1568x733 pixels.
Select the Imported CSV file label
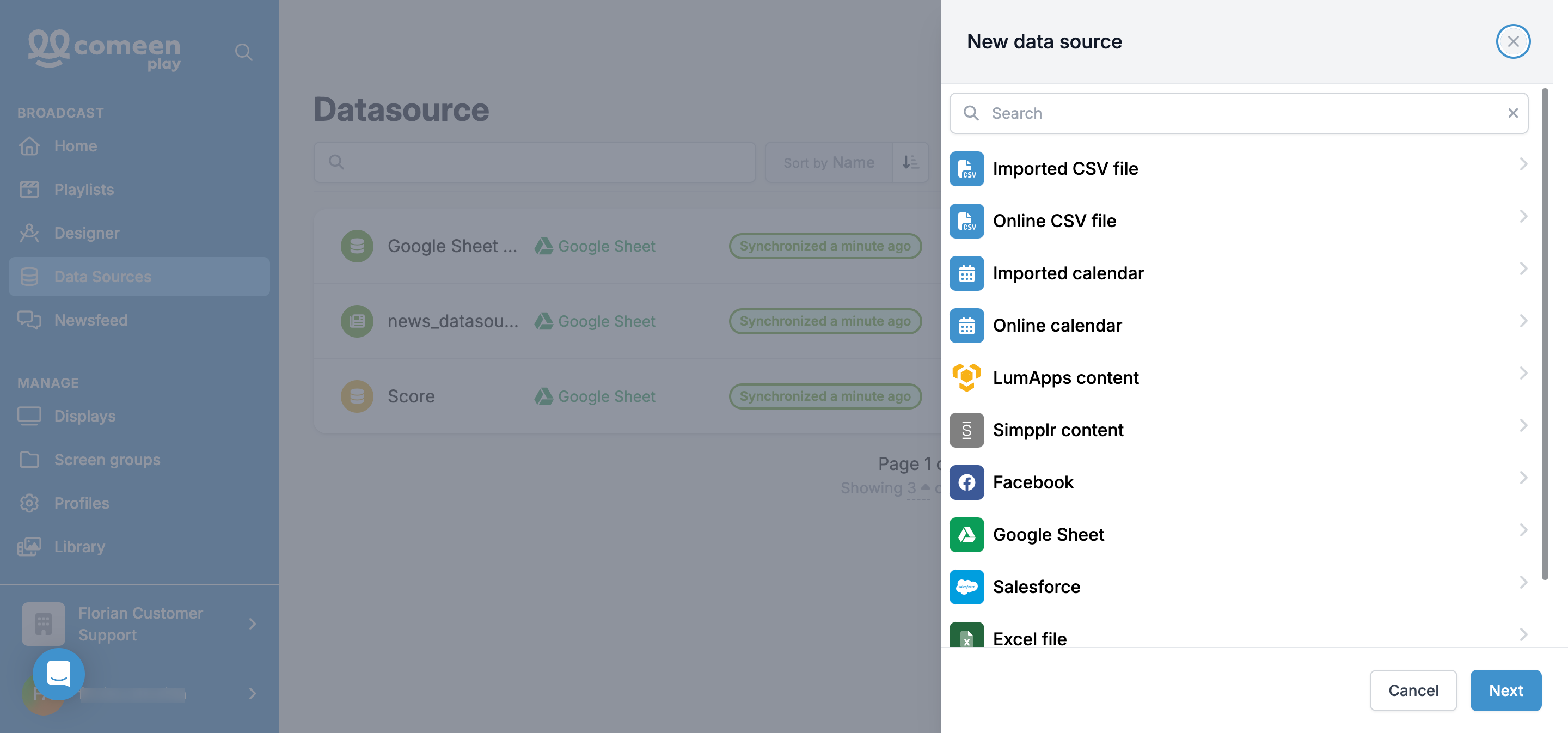(1065, 169)
